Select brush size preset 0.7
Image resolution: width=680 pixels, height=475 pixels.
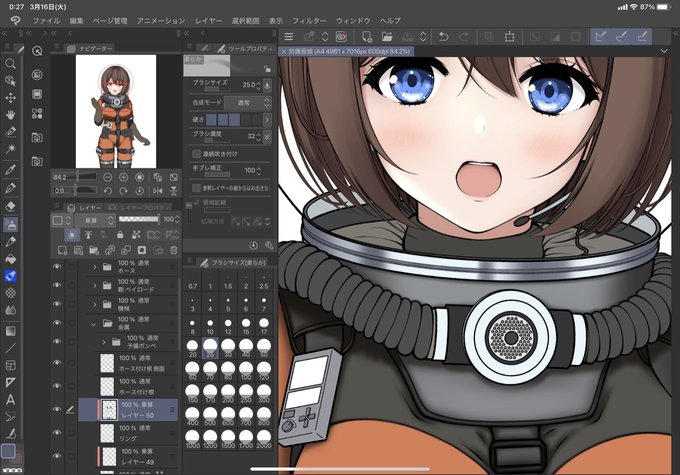click(193, 281)
